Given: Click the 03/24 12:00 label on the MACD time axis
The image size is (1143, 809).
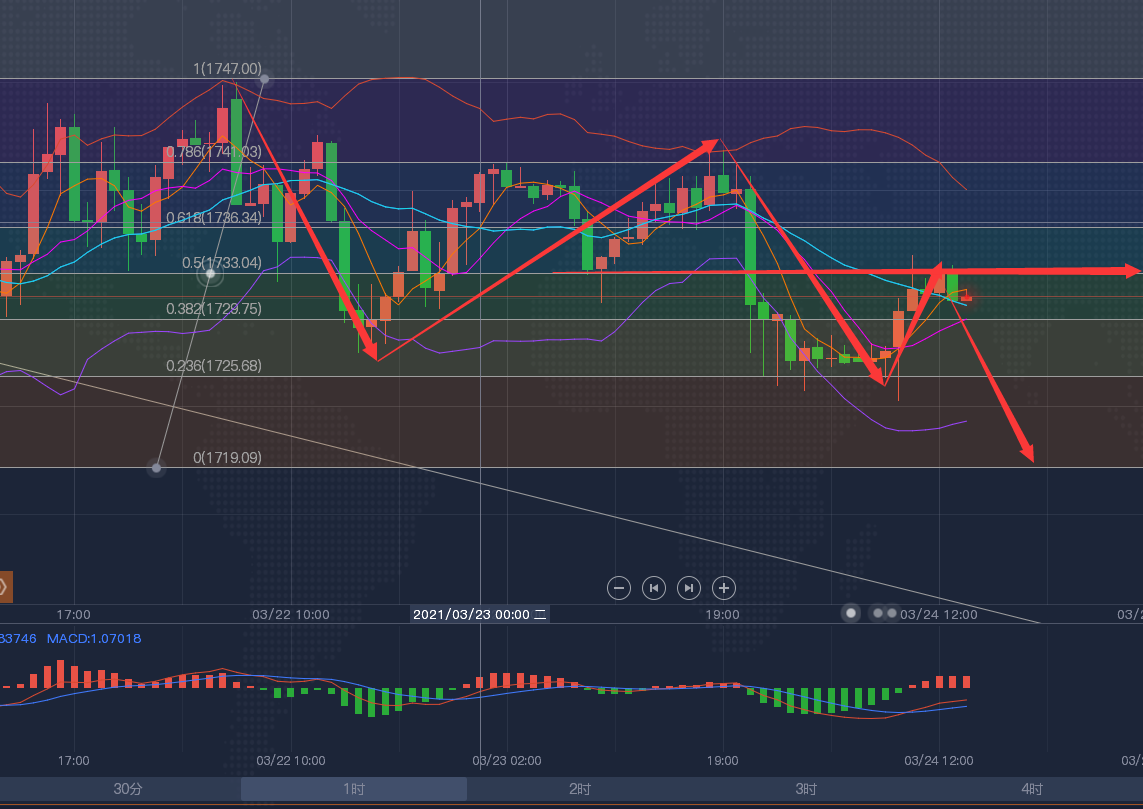Looking at the screenshot, I should [939, 760].
